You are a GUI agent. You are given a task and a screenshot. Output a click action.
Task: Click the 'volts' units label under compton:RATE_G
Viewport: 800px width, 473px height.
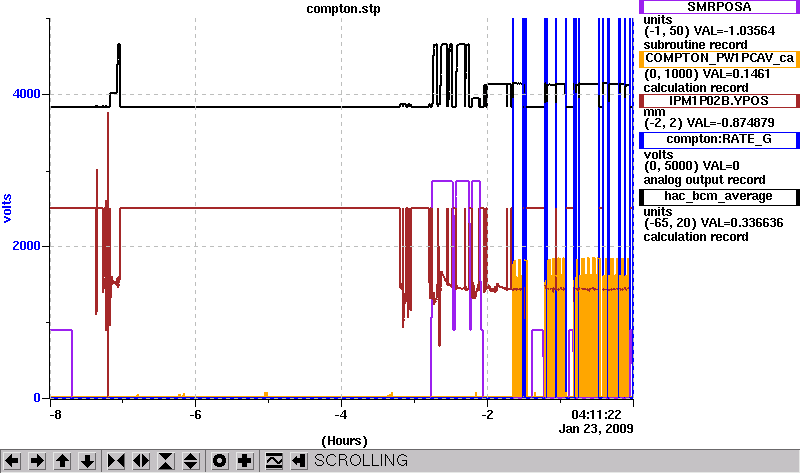tap(658, 155)
